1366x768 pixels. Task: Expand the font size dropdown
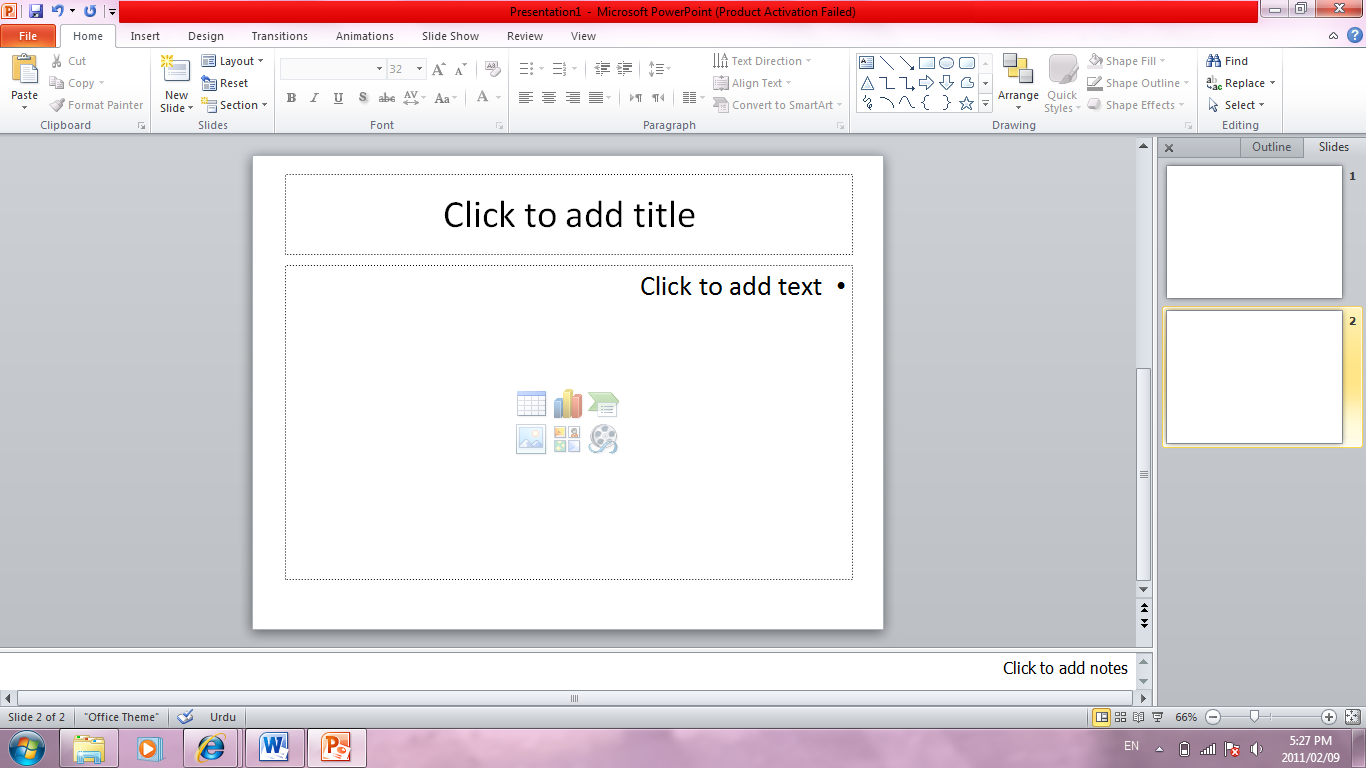click(420, 69)
